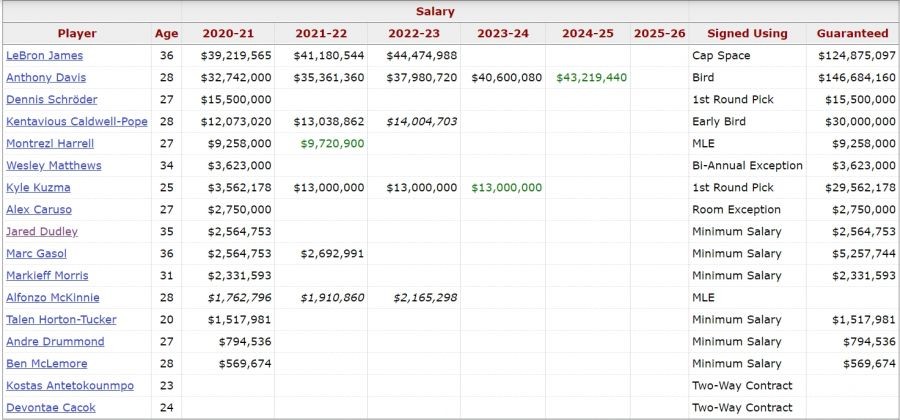Open Wesley Matthews player link
This screenshot has height=420, width=900.
click(53, 165)
